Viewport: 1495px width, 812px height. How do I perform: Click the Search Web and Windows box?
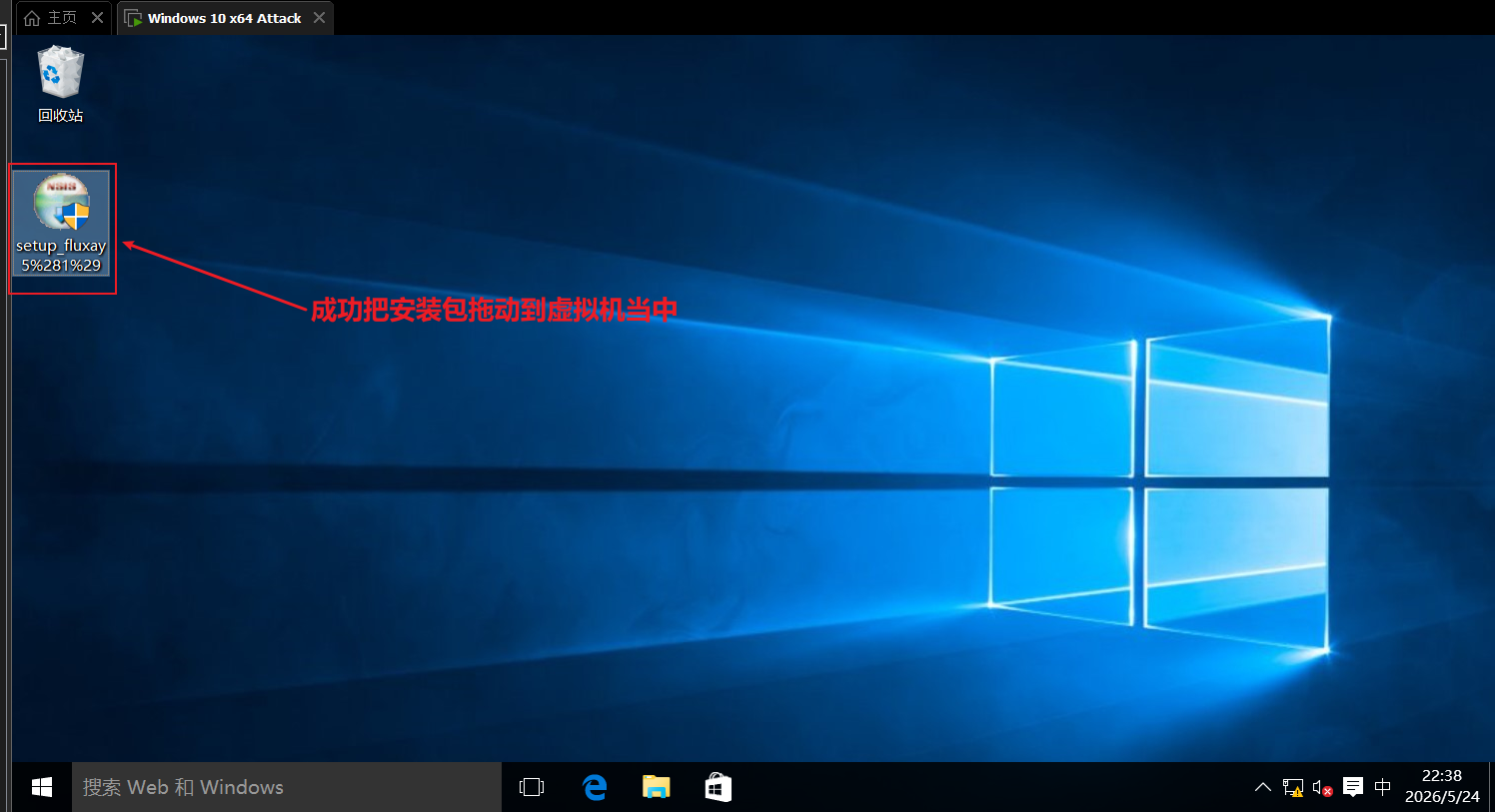coord(287,787)
